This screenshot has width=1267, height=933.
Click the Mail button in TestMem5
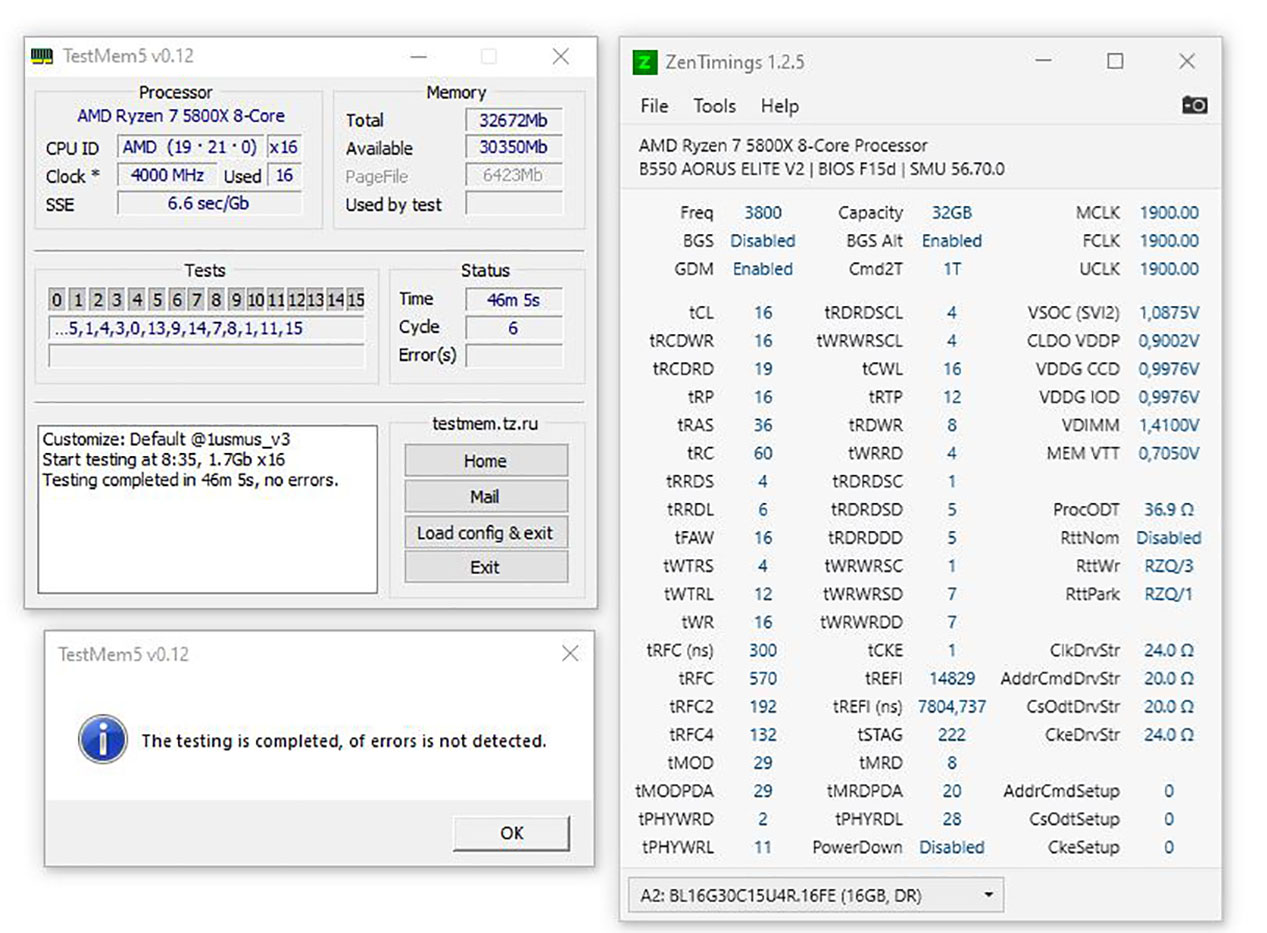point(485,497)
